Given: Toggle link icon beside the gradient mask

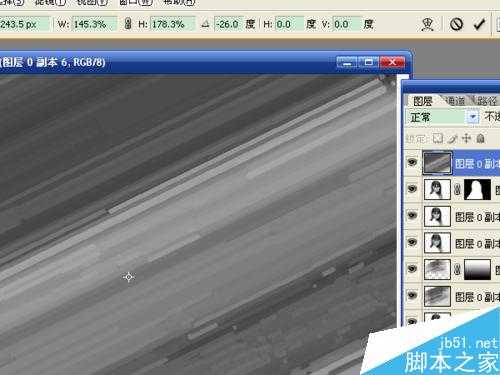Looking at the screenshot, I should [458, 269].
